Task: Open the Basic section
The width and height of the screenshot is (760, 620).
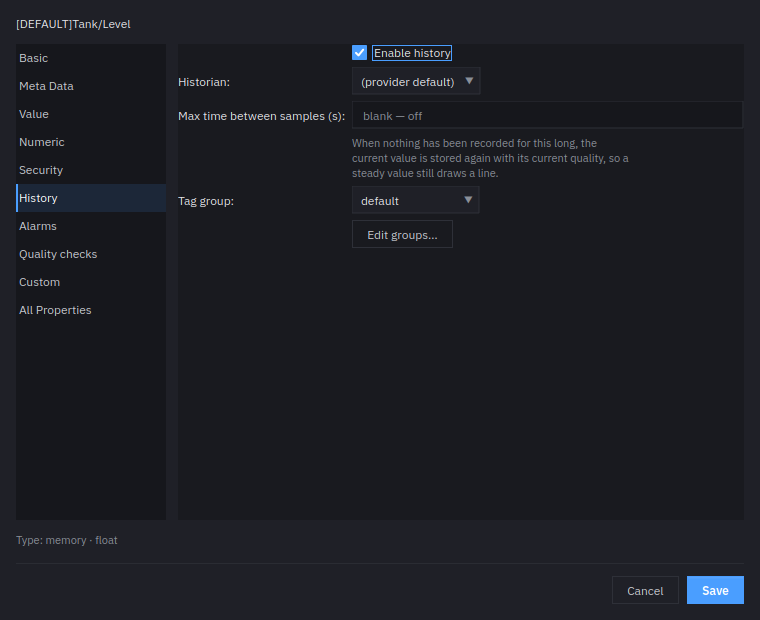Action: (91, 58)
